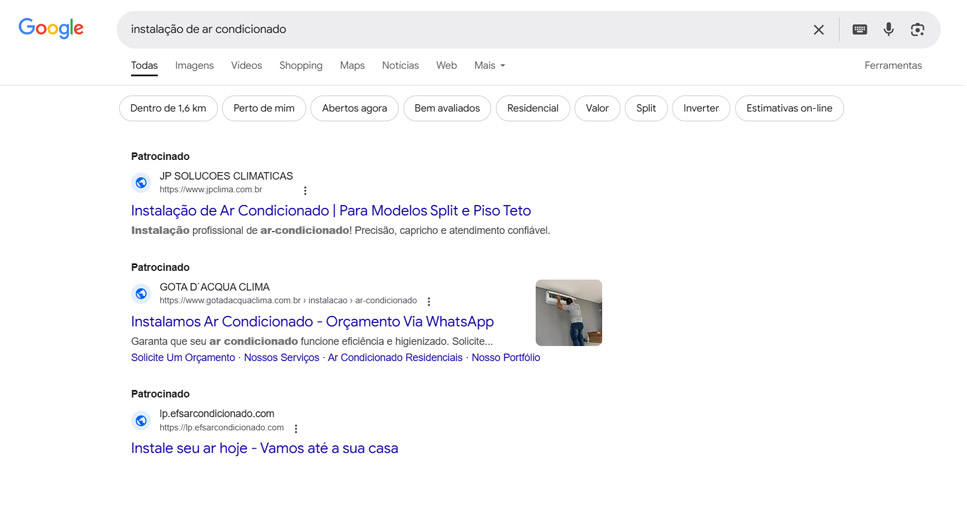Image resolution: width=967 pixels, height=519 pixels.
Task: Select the Residencial filter chip
Action: [x=533, y=108]
